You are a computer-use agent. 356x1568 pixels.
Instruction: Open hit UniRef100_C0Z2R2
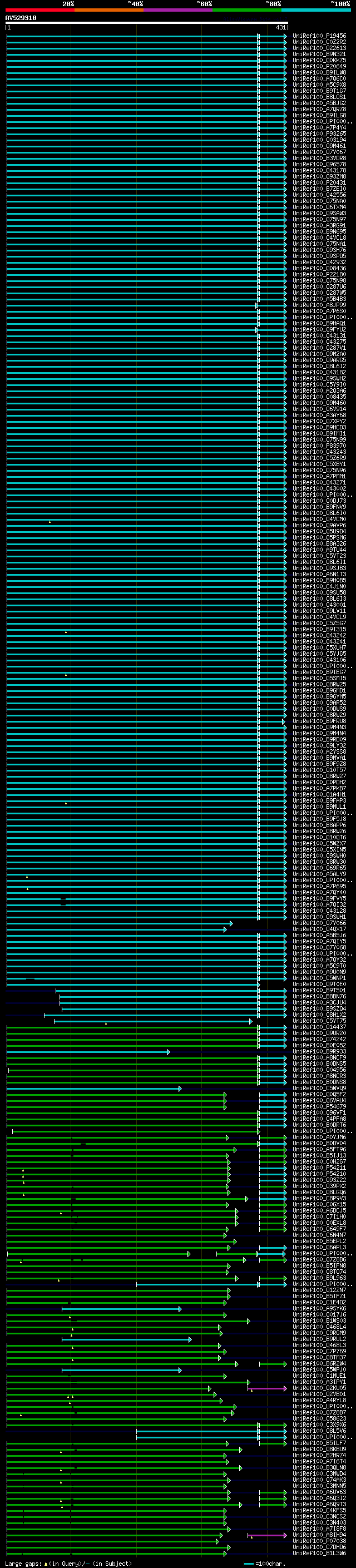(x=319, y=42)
